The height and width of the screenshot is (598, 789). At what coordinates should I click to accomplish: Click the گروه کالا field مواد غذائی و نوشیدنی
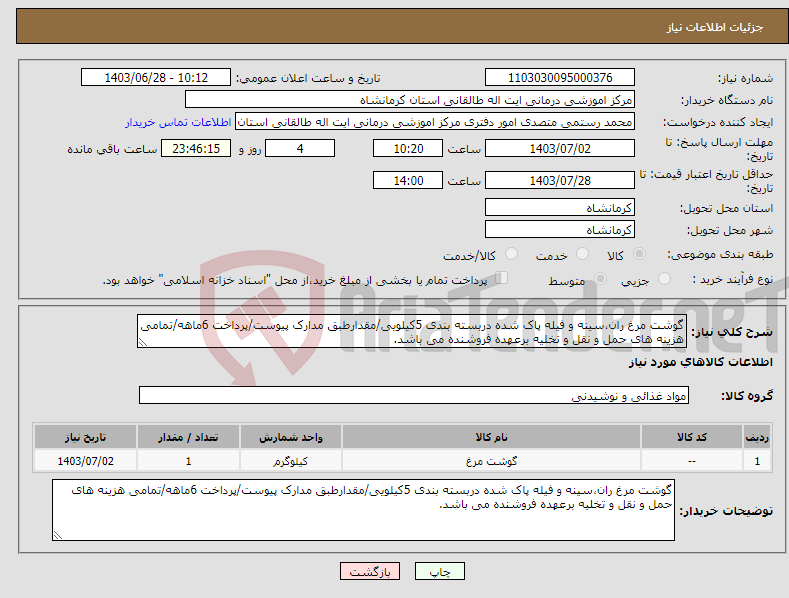click(414, 396)
